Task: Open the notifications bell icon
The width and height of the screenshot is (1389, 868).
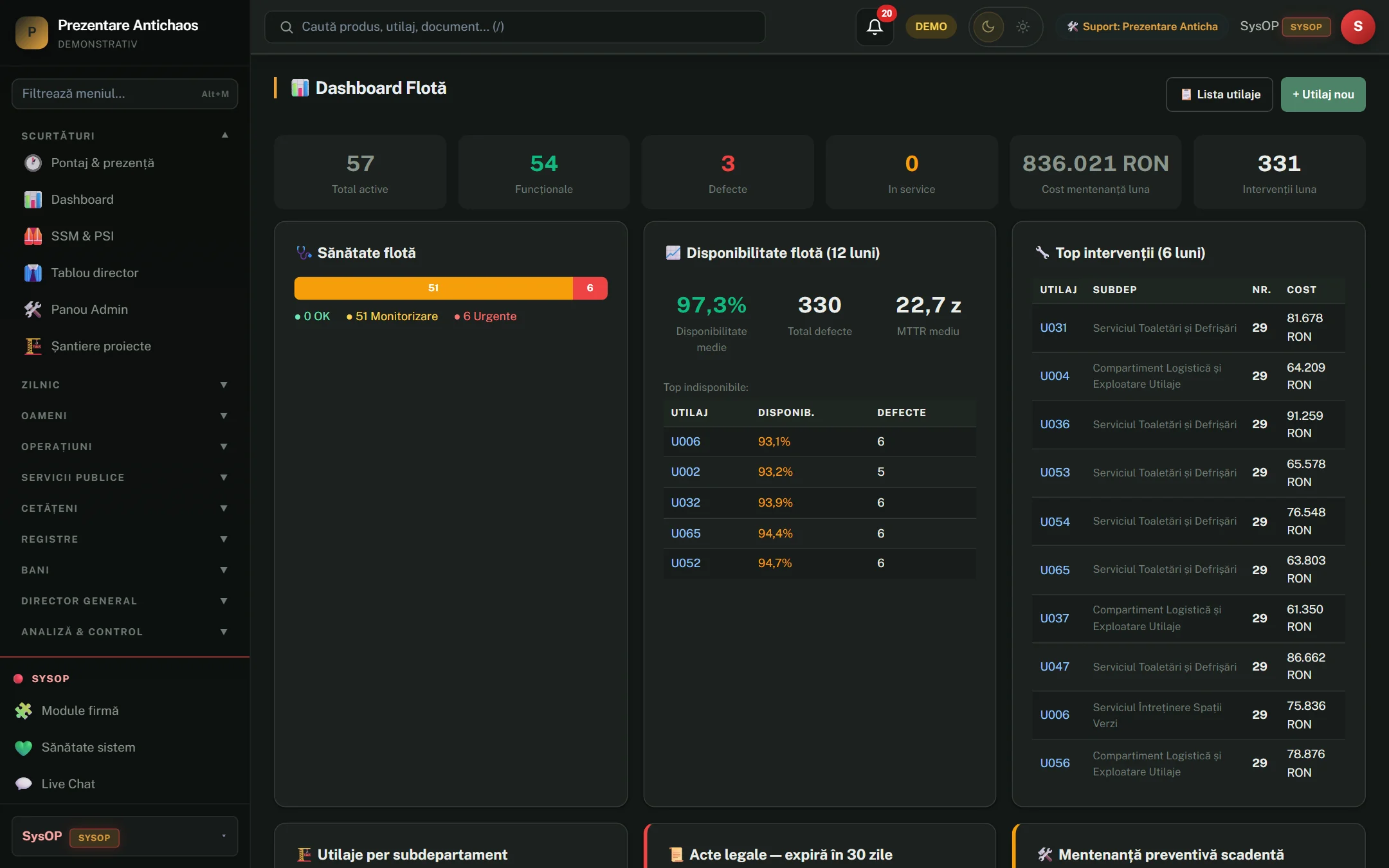Action: [x=875, y=26]
